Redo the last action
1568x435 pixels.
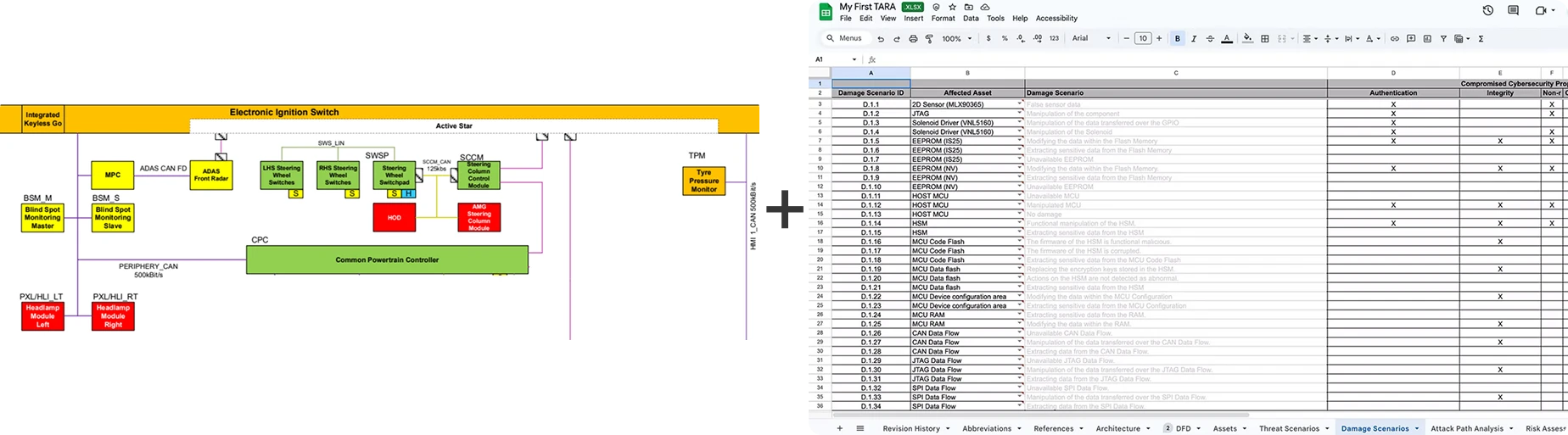pyautogui.click(x=897, y=38)
